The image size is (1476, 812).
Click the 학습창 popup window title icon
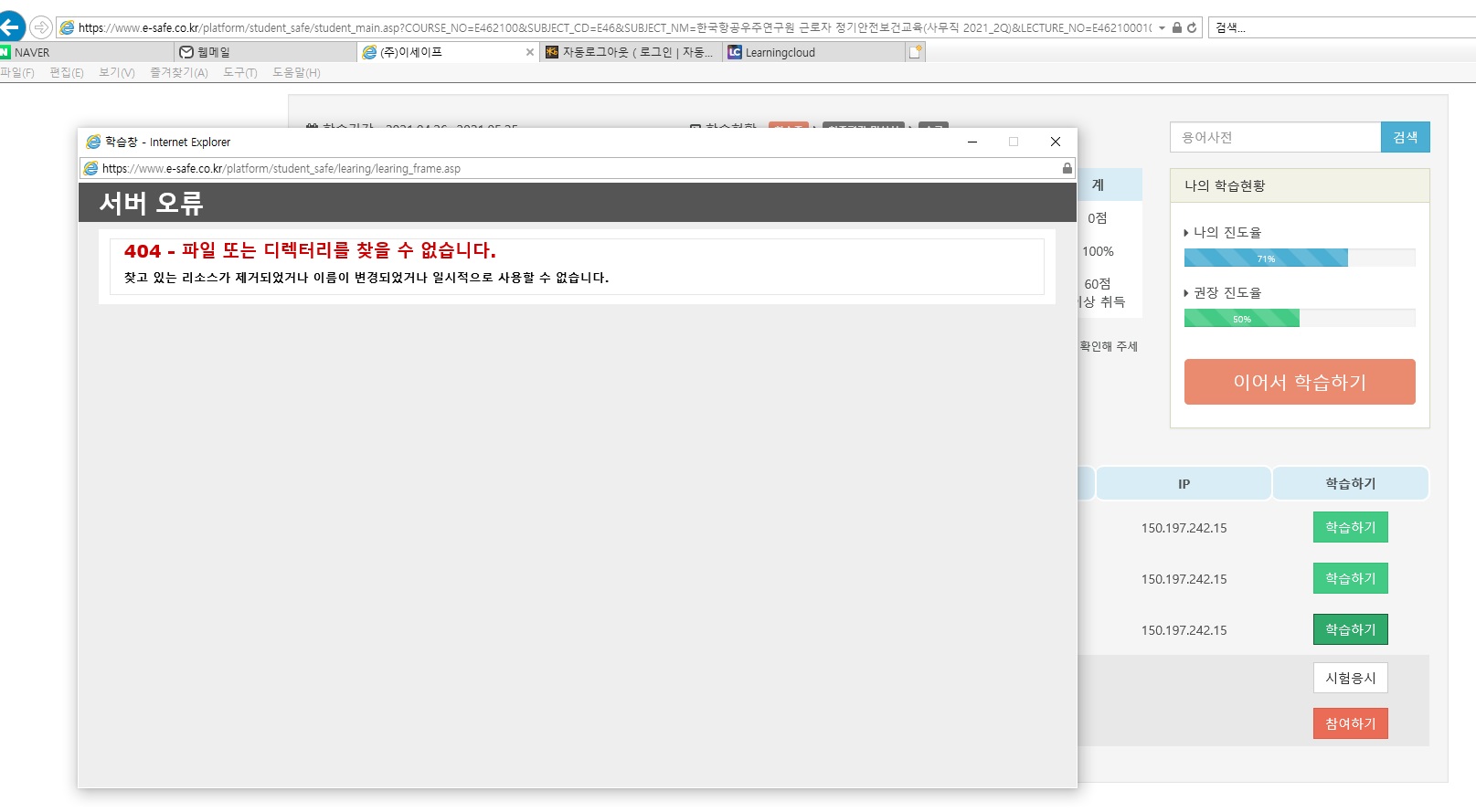coord(93,142)
